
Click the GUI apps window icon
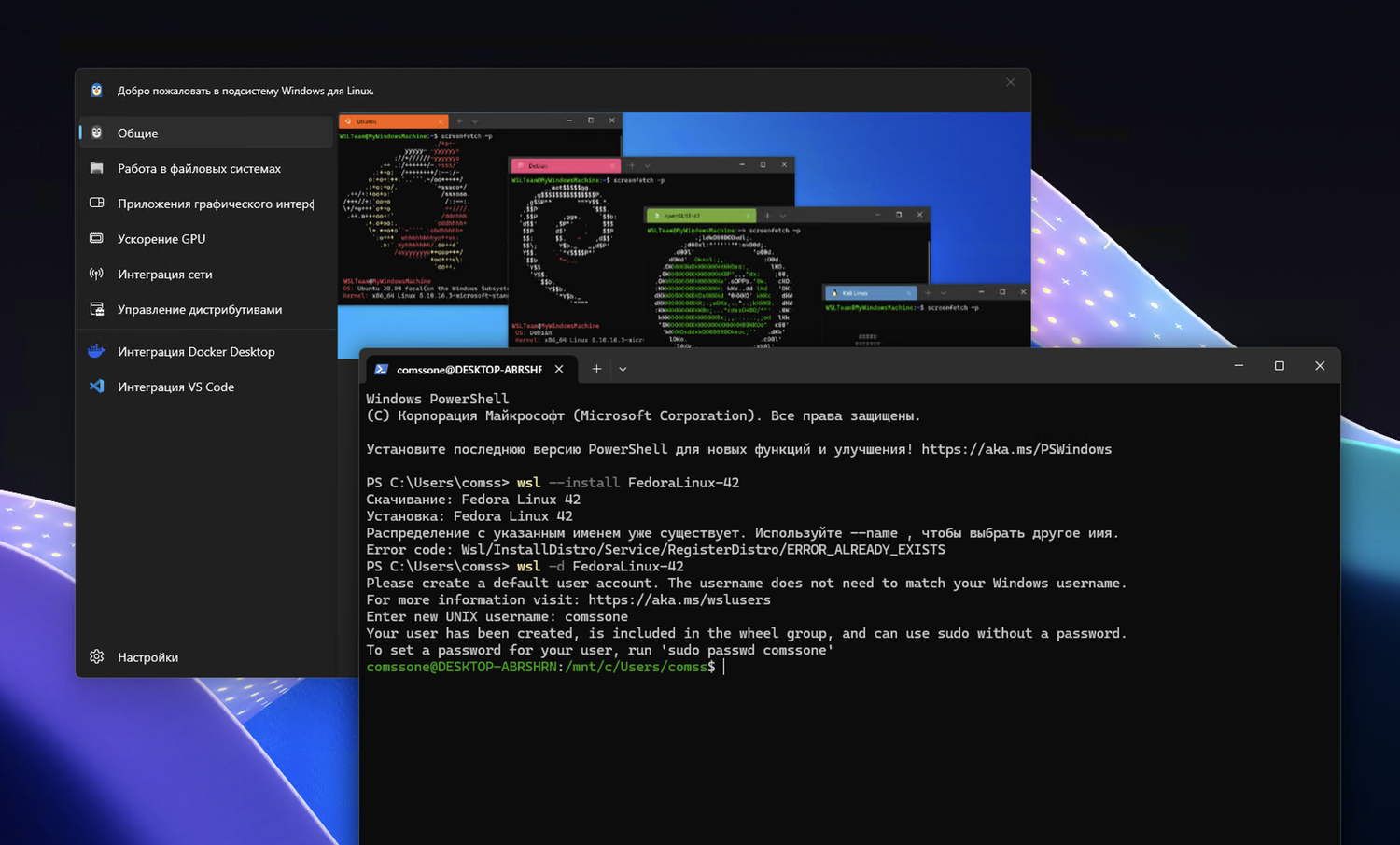96,203
